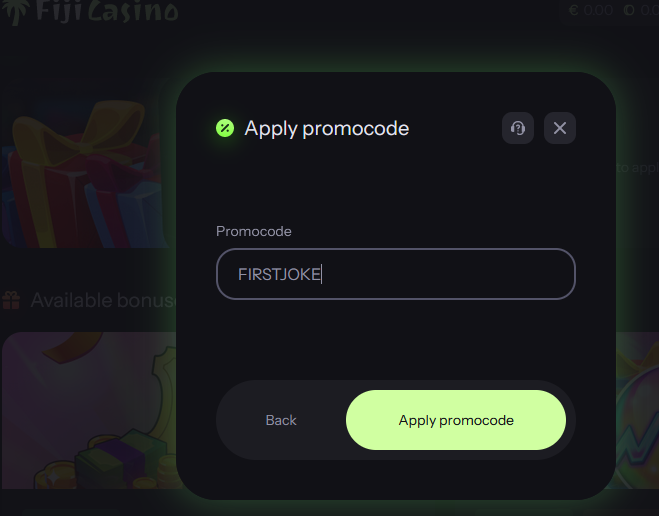Image resolution: width=659 pixels, height=516 pixels.
Task: Submit using the Apply promocode button
Action: pyautogui.click(x=456, y=420)
